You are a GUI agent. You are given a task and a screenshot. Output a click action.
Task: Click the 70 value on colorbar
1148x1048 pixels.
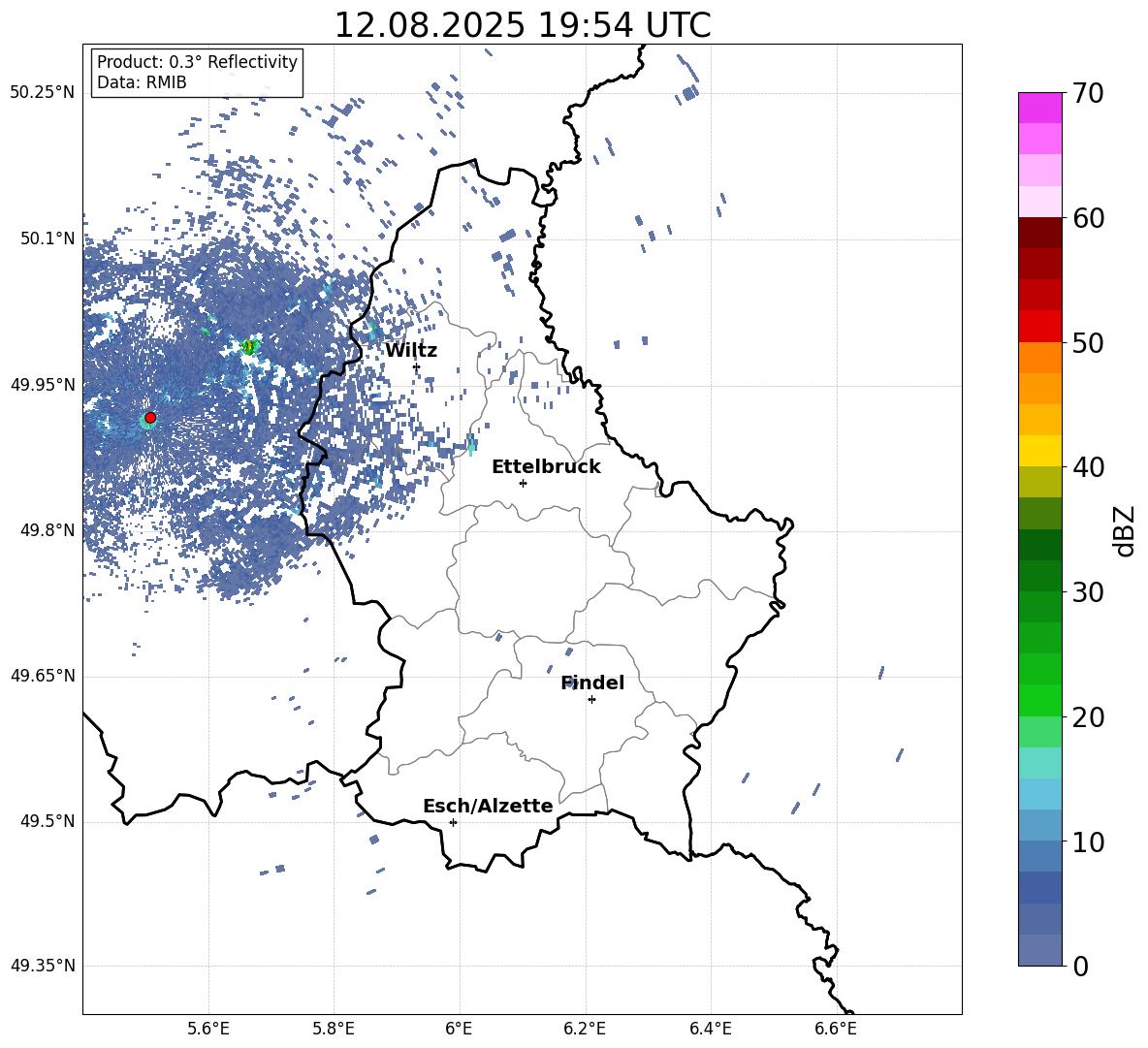1088,93
